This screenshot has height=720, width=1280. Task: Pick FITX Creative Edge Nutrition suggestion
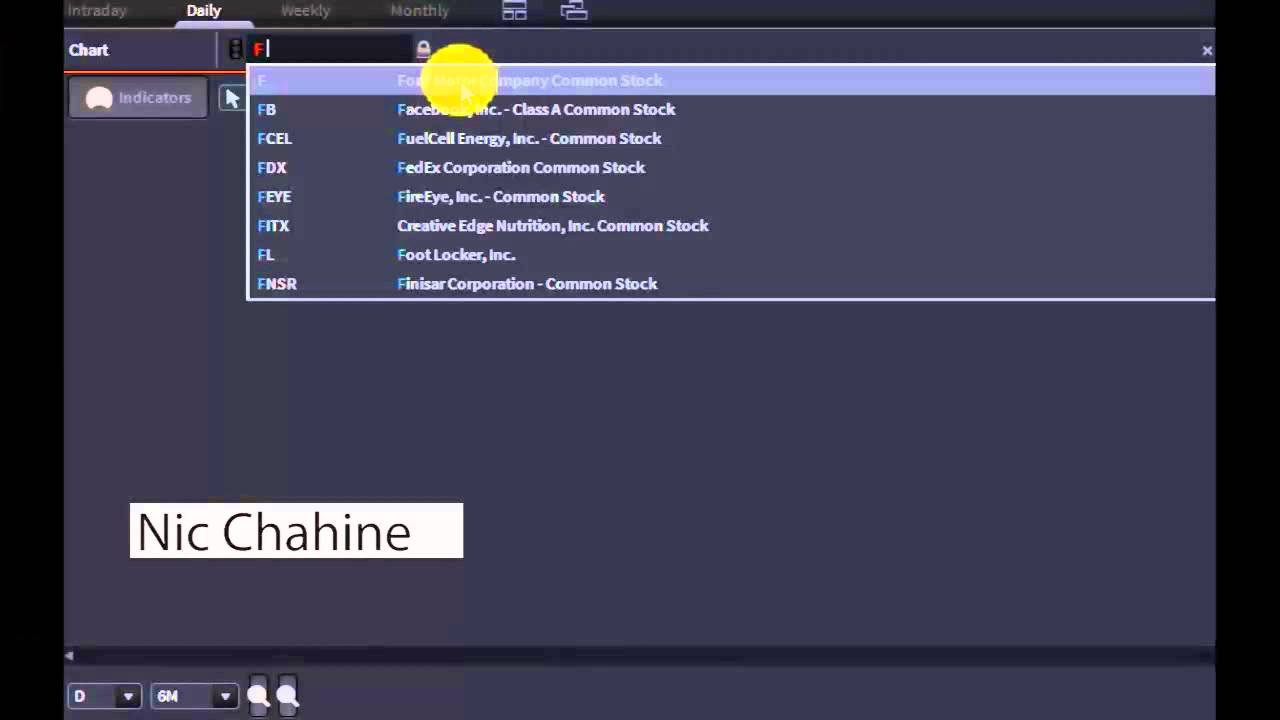[x=731, y=225]
